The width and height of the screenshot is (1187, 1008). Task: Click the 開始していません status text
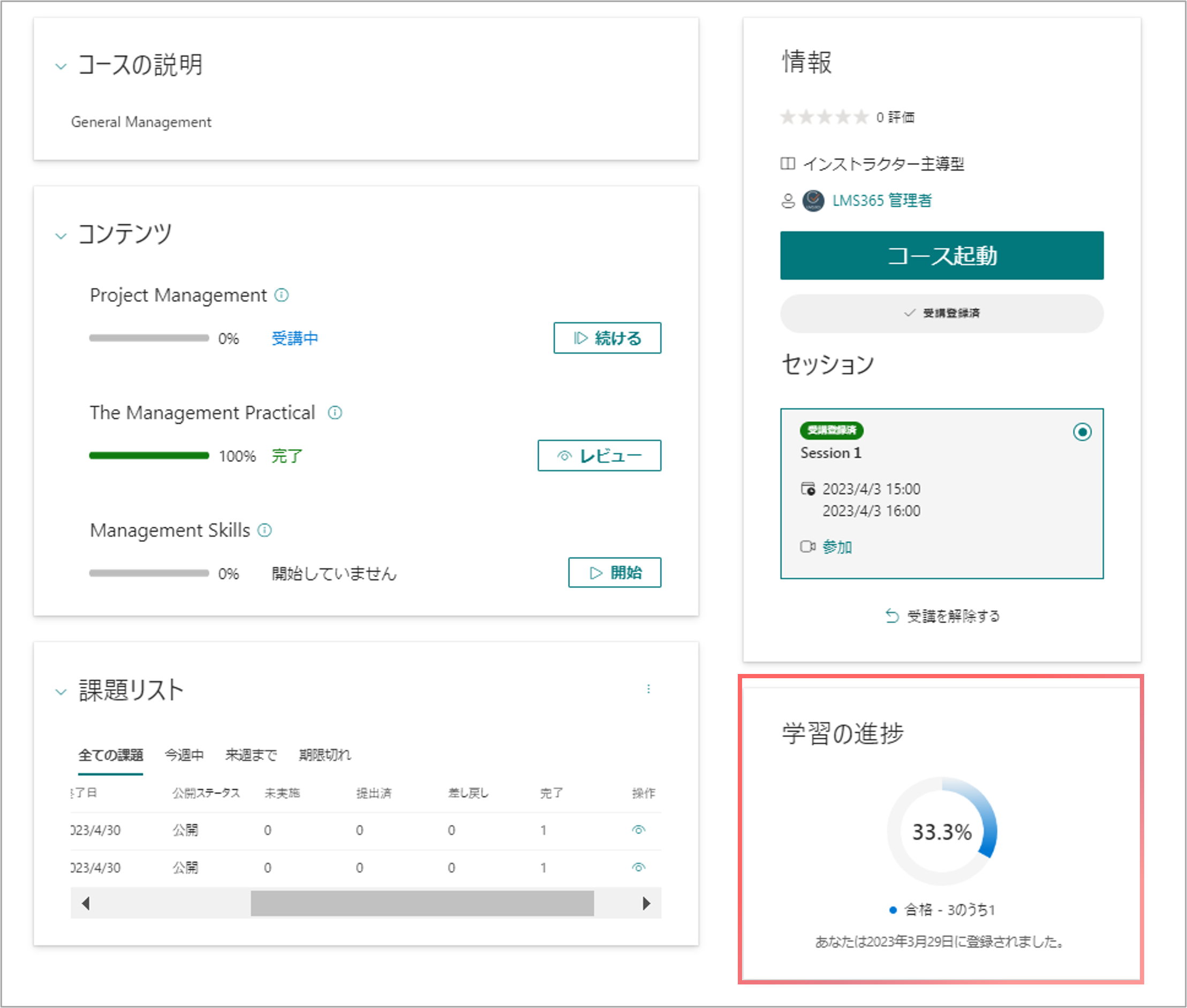pos(334,573)
